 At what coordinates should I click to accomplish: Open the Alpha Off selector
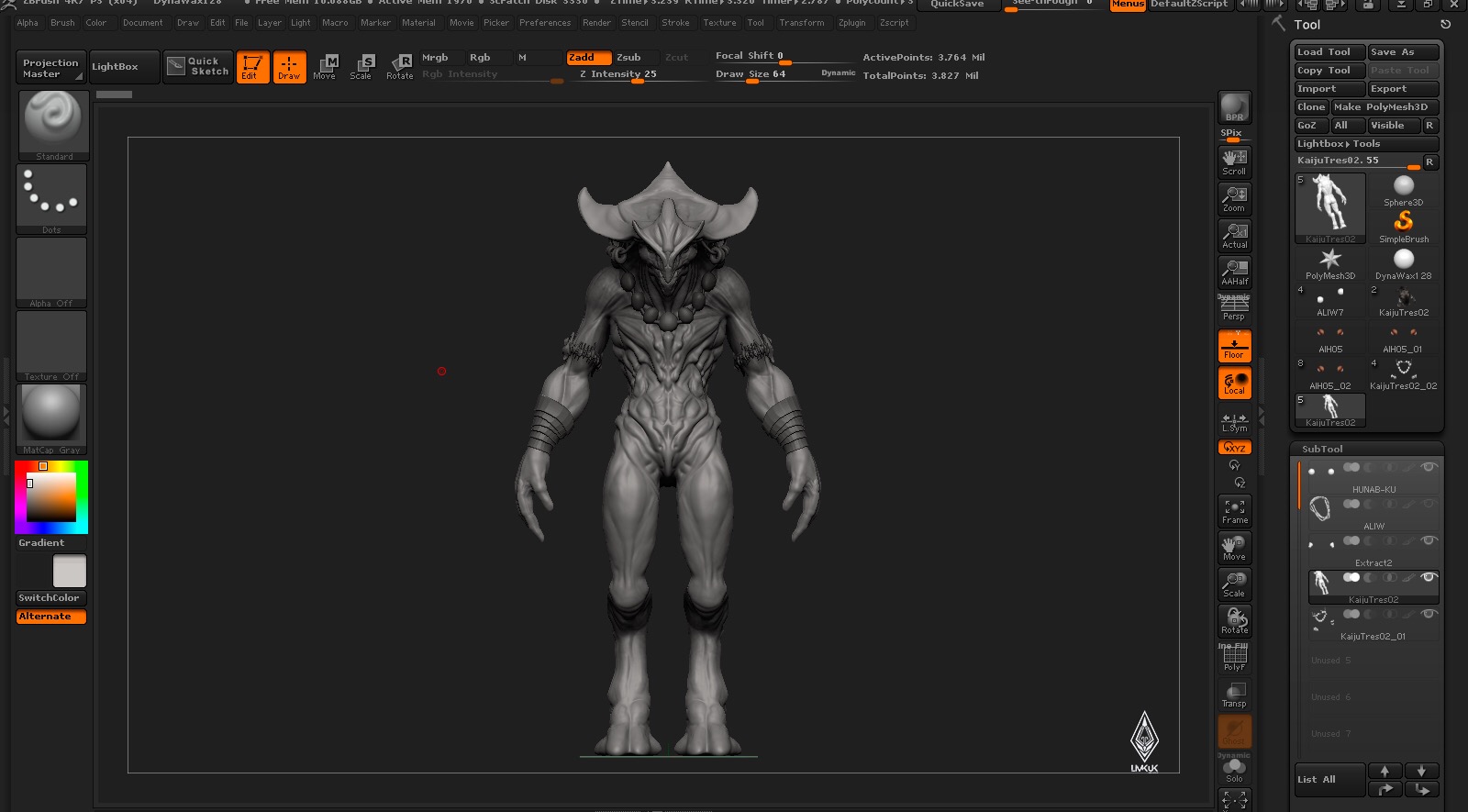(x=51, y=273)
